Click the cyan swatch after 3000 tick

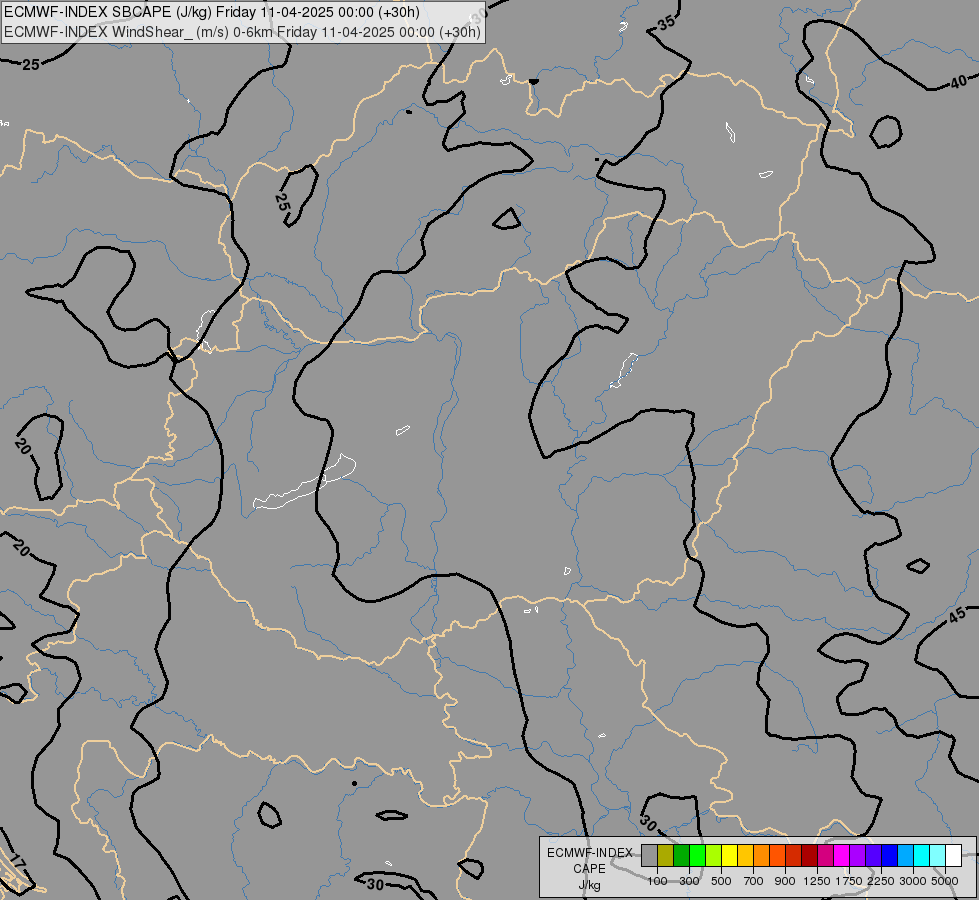tap(922, 856)
